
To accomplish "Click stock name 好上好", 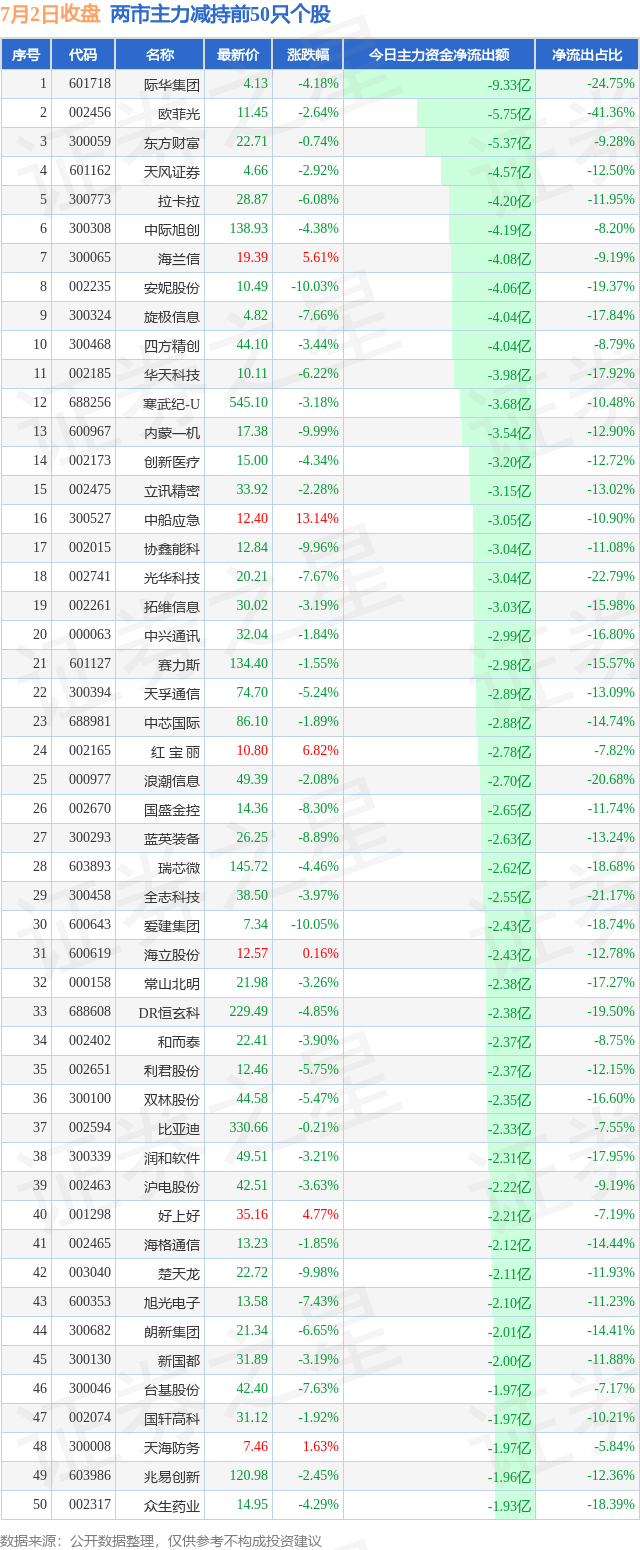I will [x=179, y=1215].
